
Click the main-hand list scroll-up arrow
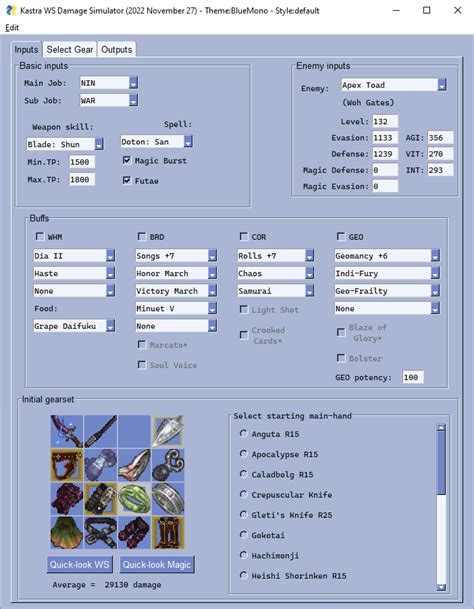pyautogui.click(x=441, y=428)
